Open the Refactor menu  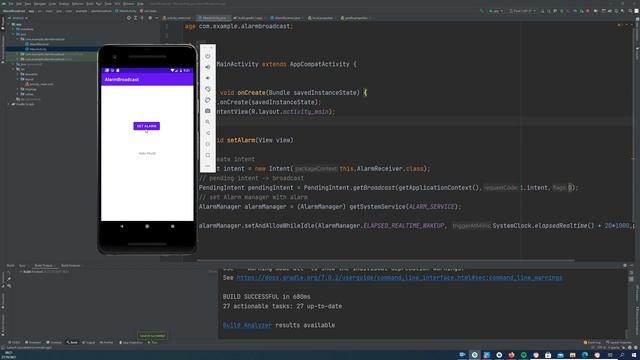pyautogui.click(x=78, y=4)
